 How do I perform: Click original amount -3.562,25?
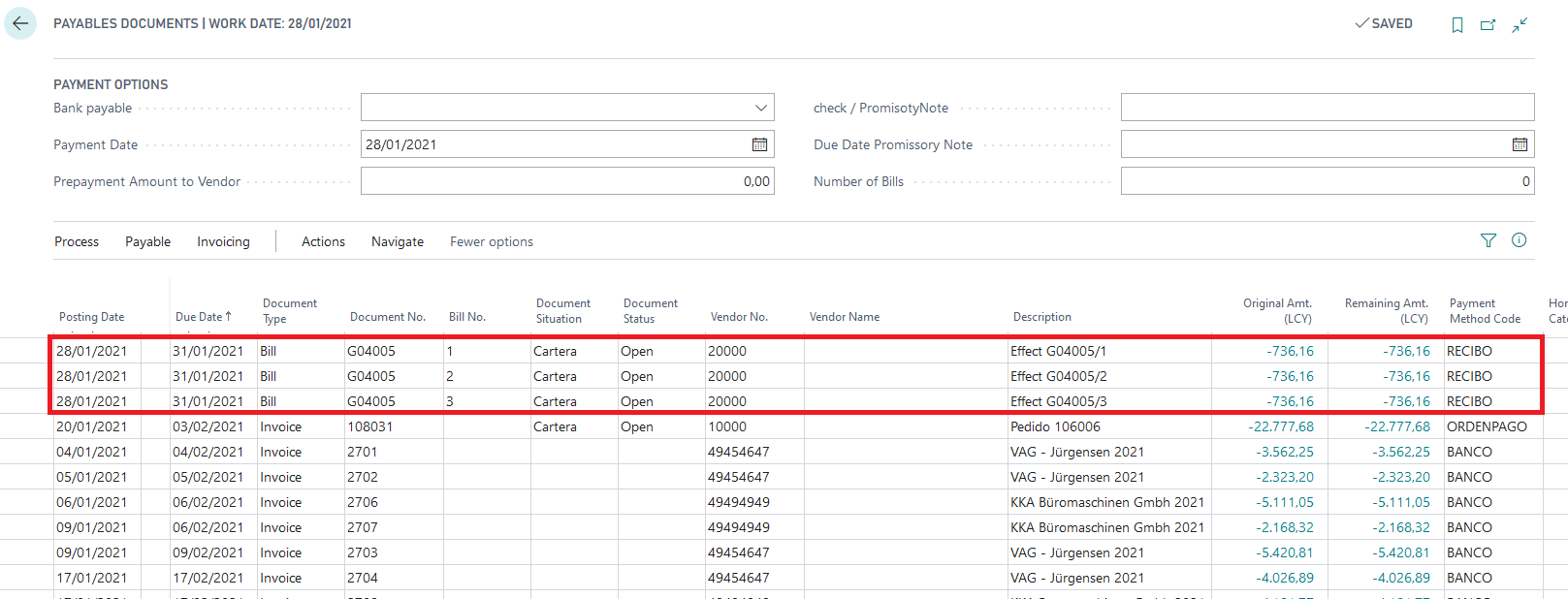click(x=1285, y=452)
